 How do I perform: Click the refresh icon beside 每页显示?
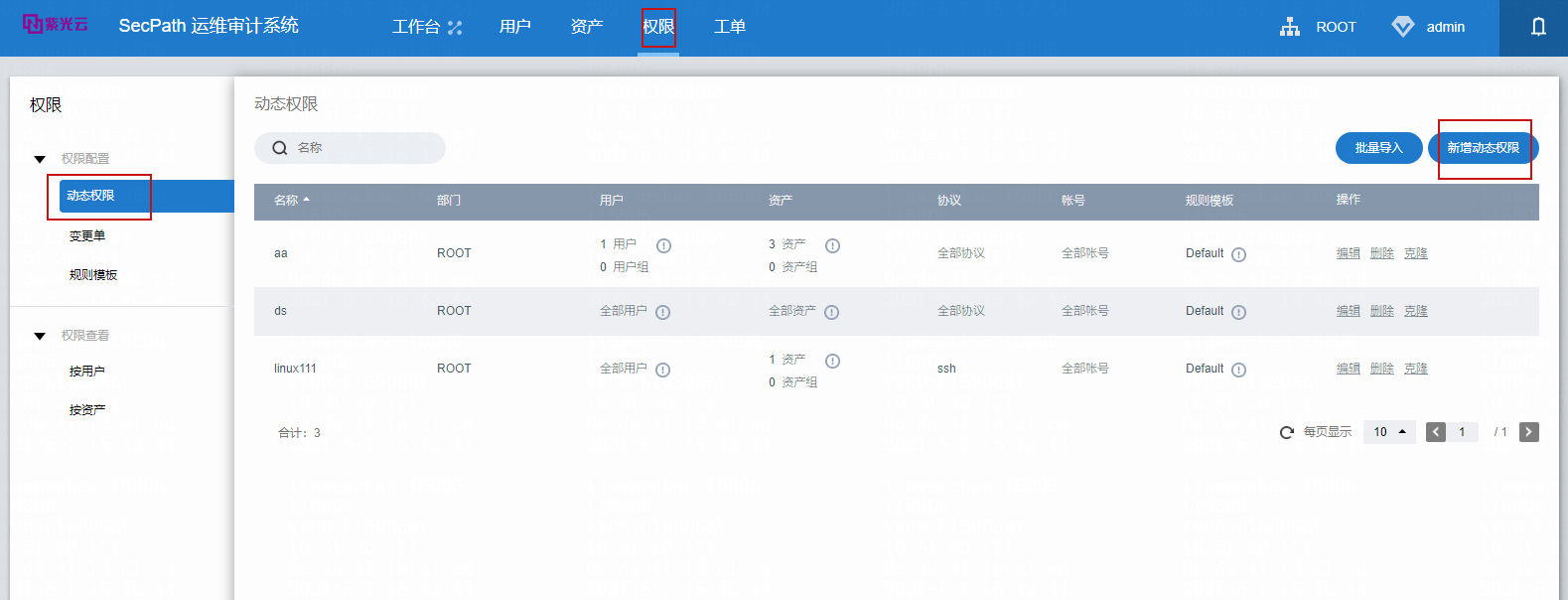point(1287,432)
